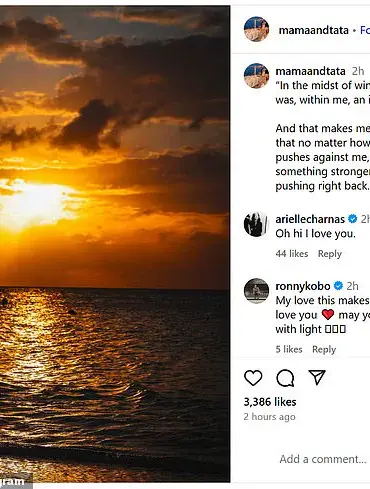Open ronnykobo username link
Screen dimensions: 370x489
[x=303, y=286]
